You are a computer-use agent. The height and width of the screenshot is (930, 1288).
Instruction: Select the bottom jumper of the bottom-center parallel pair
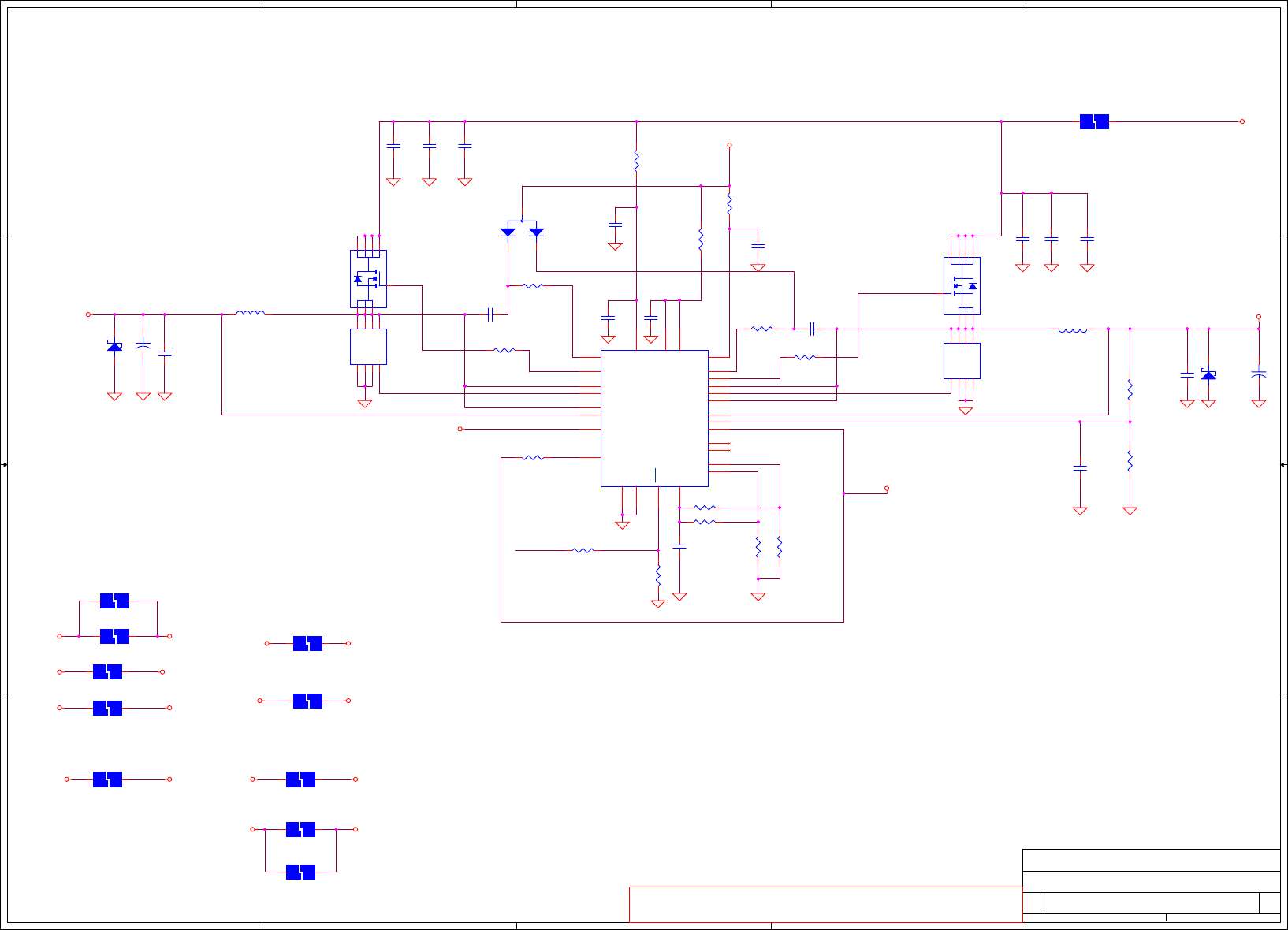pos(300,872)
